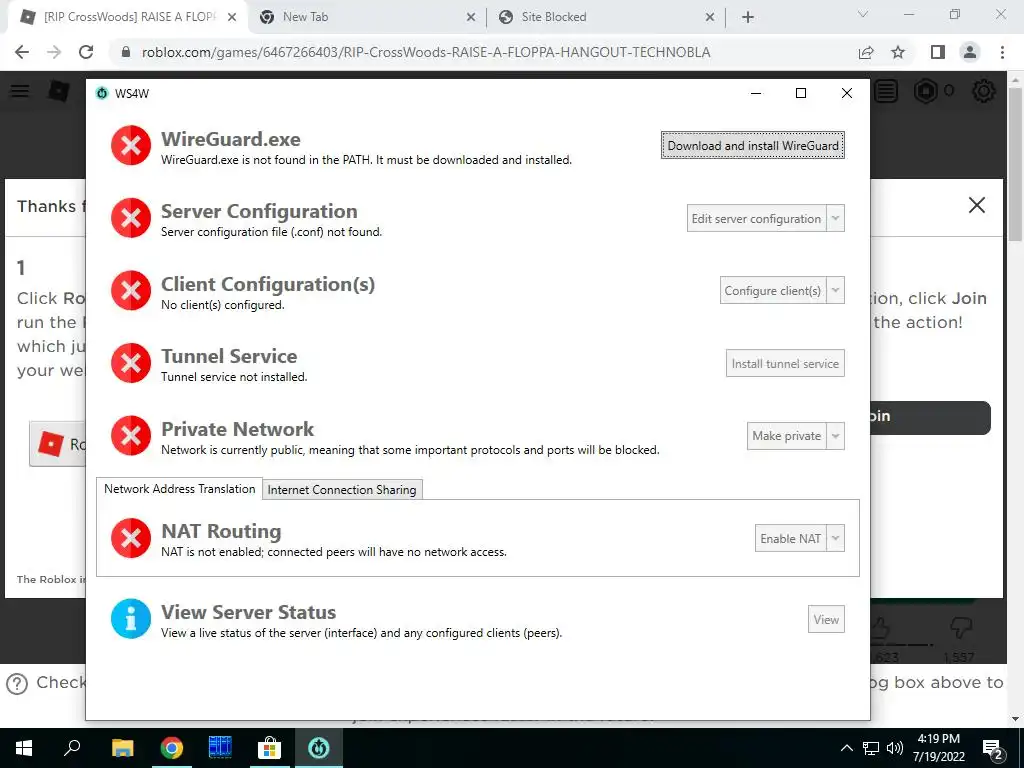
Task: Click the WireGuard.exe red error status icon
Action: pyautogui.click(x=131, y=145)
